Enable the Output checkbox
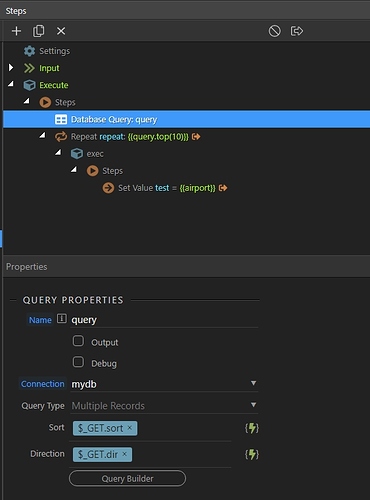 pos(78,341)
